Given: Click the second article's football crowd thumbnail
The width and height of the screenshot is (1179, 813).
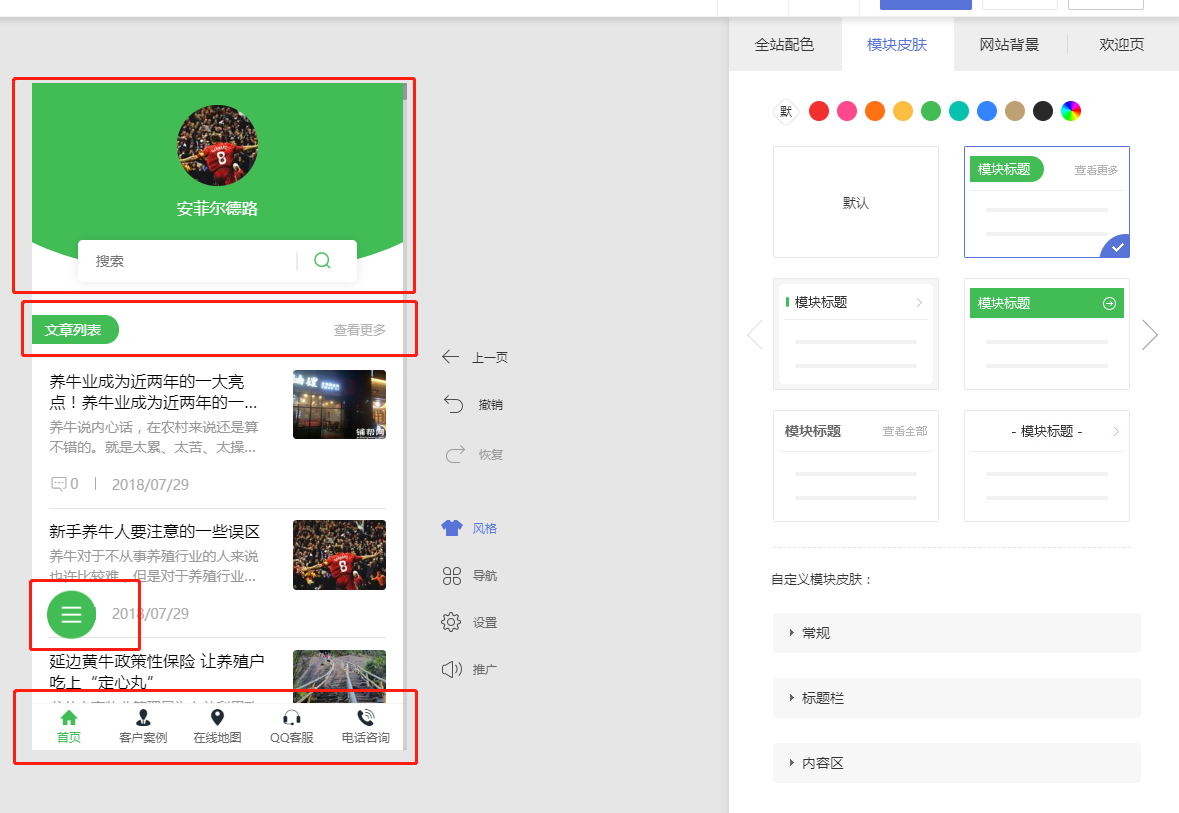Looking at the screenshot, I should coord(339,555).
